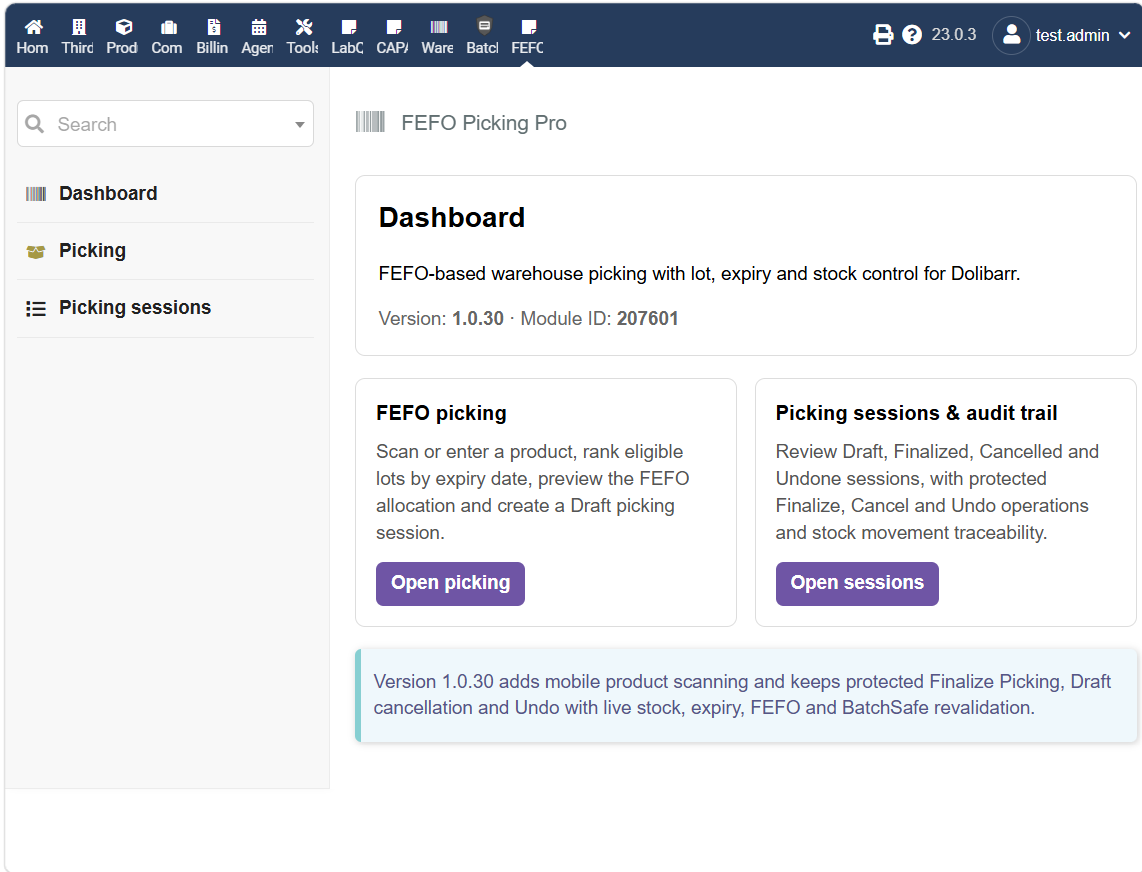Open the Agenda calendar icon
Viewport: 1142px width, 872px height.
(259, 28)
